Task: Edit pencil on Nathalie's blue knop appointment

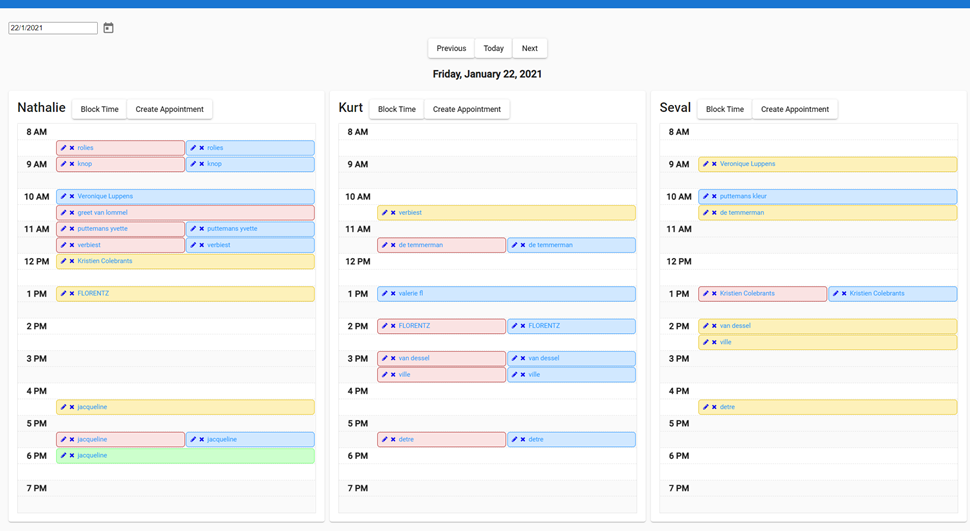Action: click(193, 164)
